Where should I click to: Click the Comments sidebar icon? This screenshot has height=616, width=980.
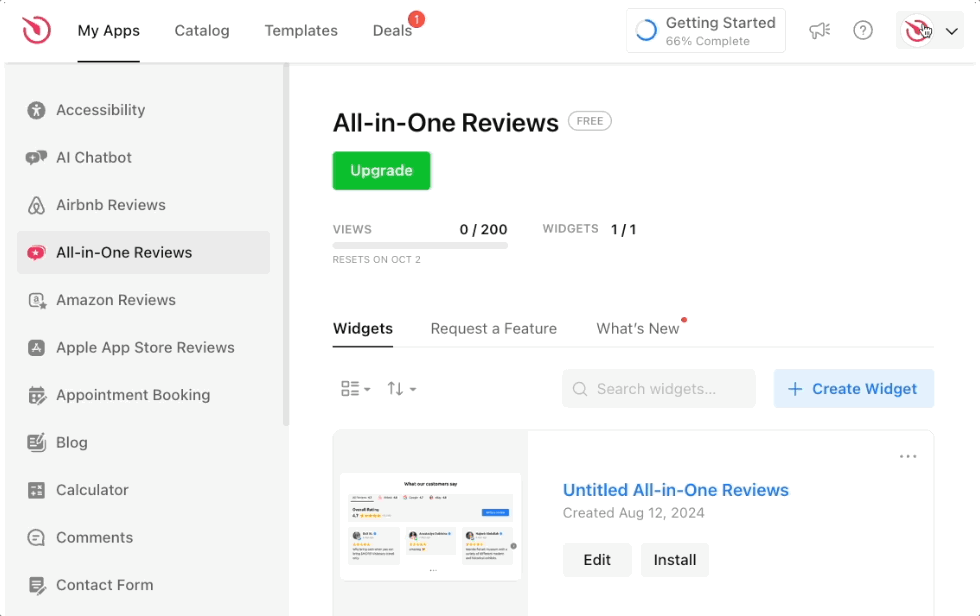pos(36,537)
